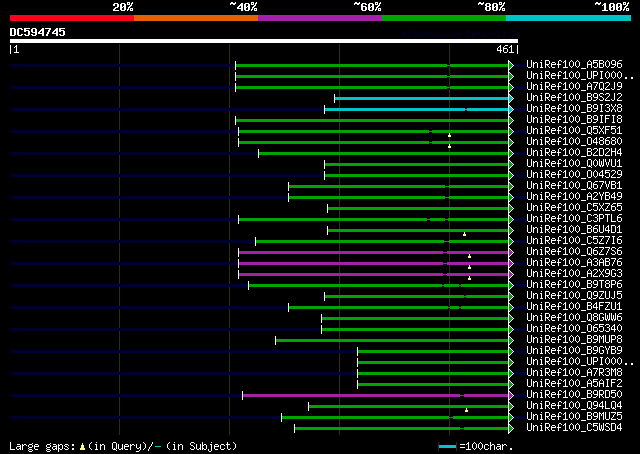Screen dimensions: 640x454
Task: Select the UniRef100_B9MUP8 label
Action: click(574, 340)
